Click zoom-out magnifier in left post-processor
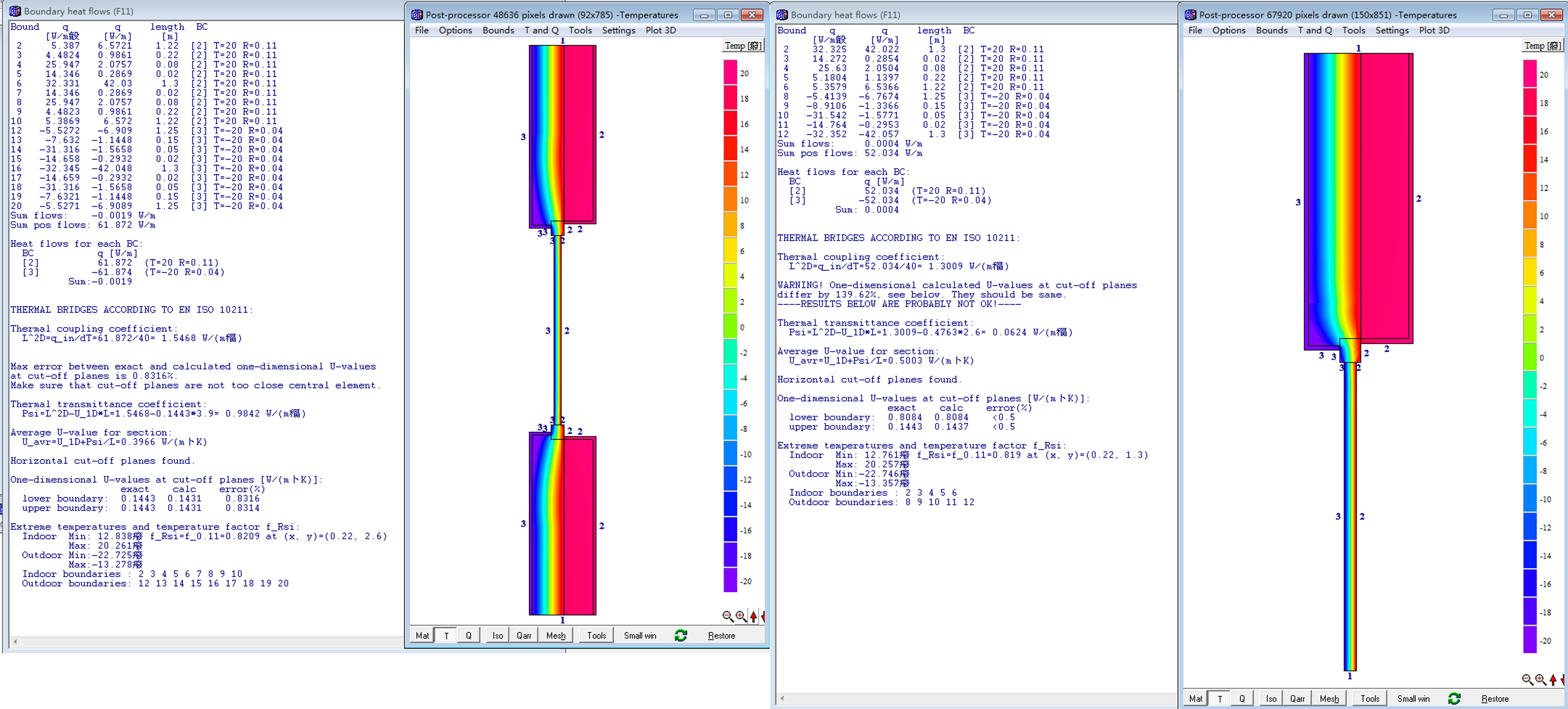Image resolution: width=1568 pixels, height=709 pixels. 727,616
